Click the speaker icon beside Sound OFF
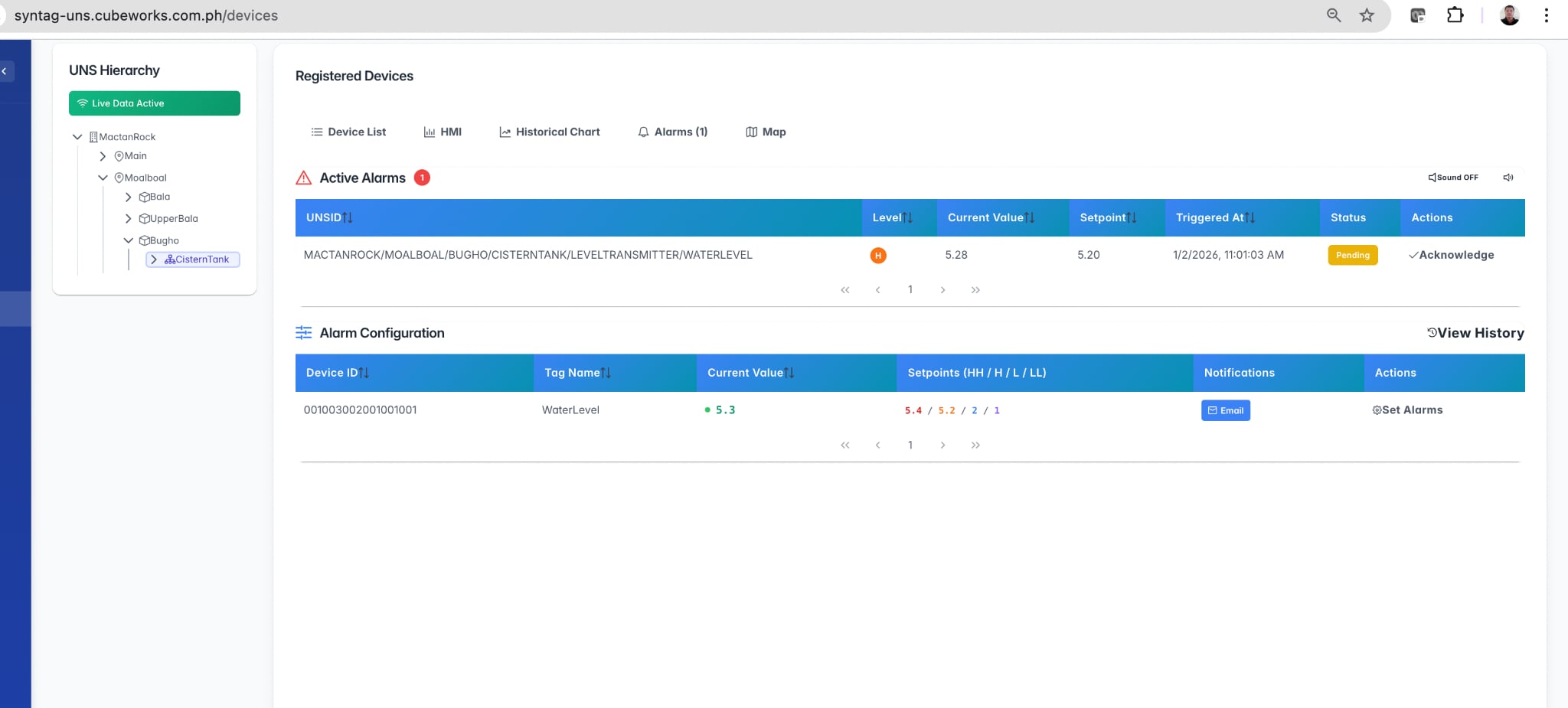The image size is (1568, 708). [x=1508, y=178]
